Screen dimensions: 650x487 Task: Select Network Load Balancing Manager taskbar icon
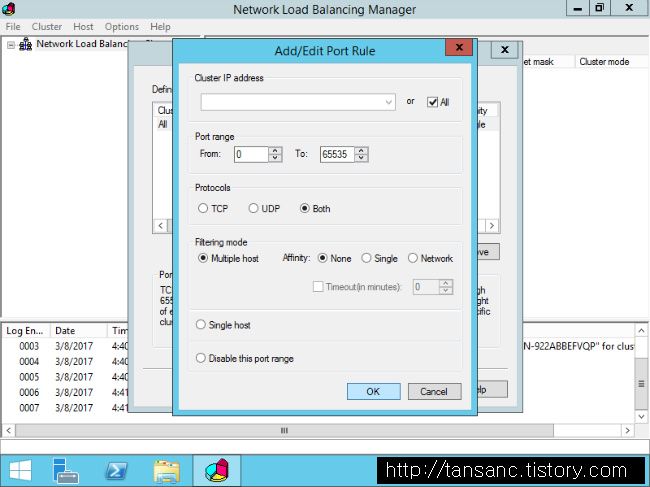point(217,471)
